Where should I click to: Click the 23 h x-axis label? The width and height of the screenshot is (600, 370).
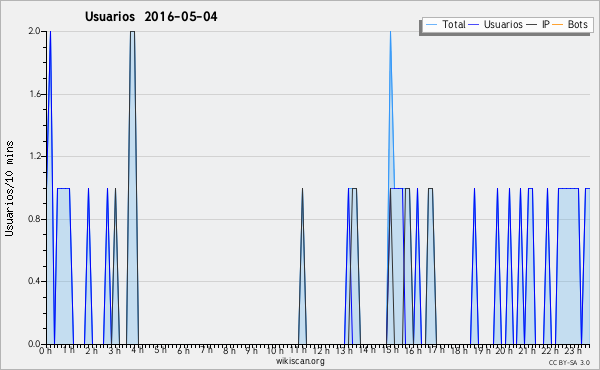574,351
